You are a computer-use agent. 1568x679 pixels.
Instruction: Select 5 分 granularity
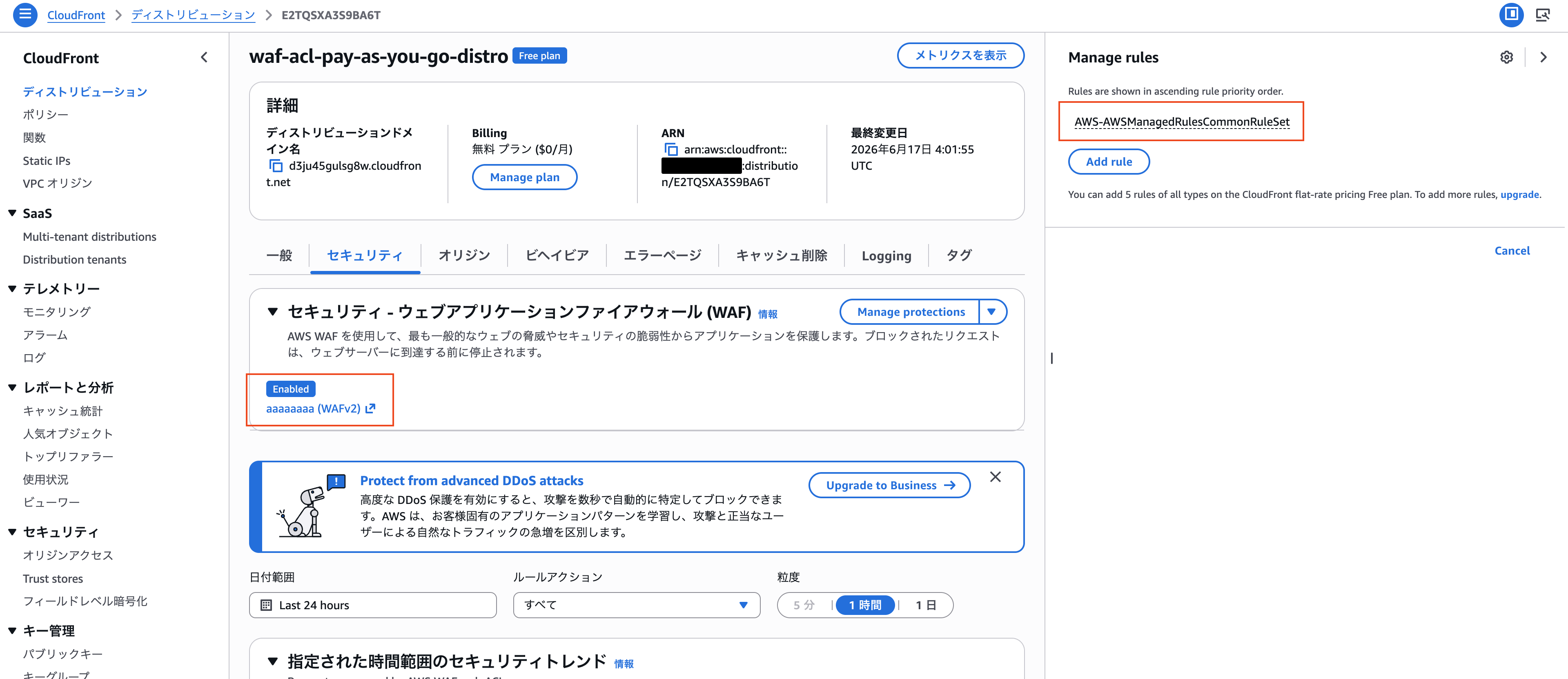point(804,605)
